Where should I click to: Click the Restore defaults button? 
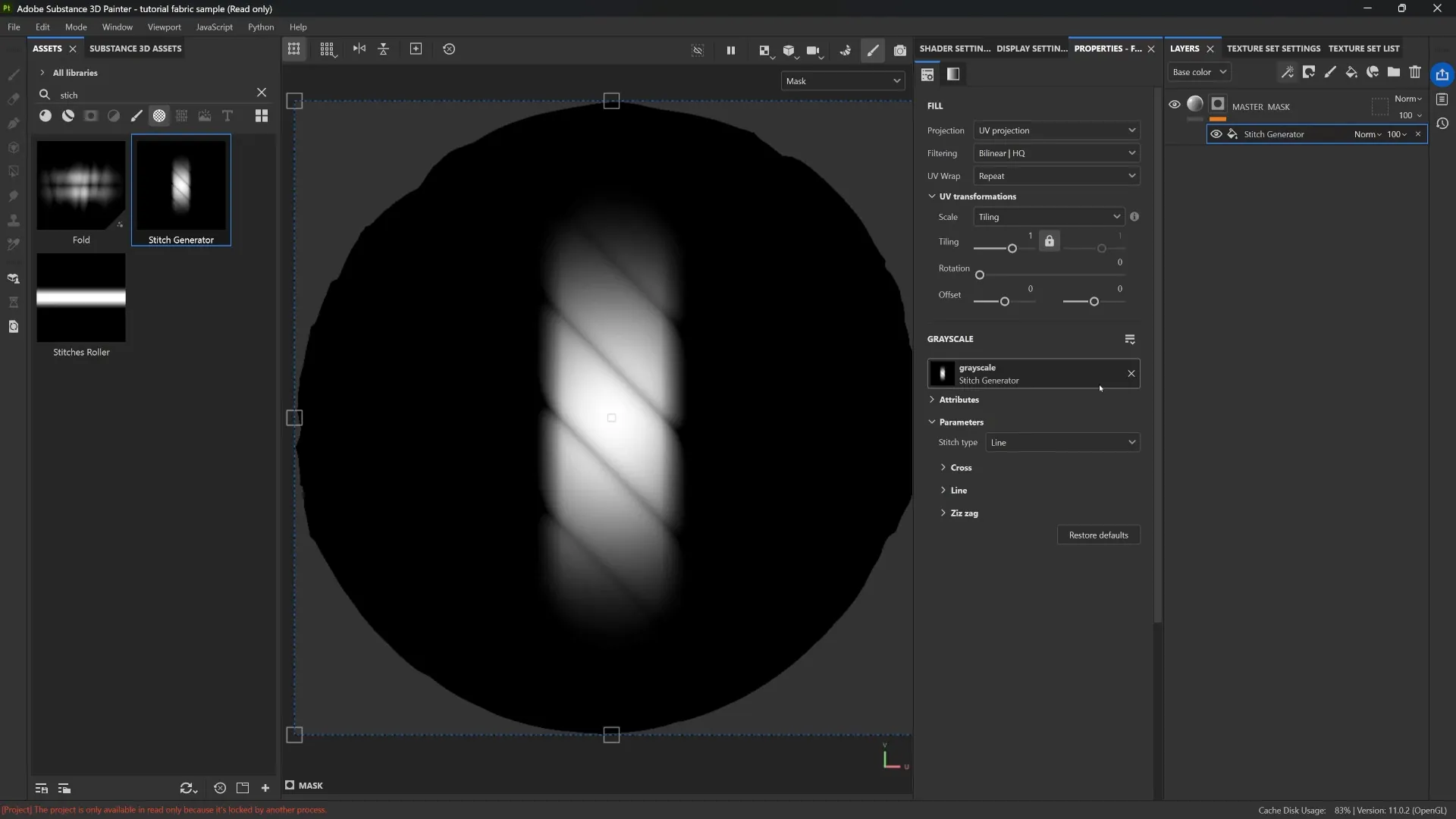1098,535
